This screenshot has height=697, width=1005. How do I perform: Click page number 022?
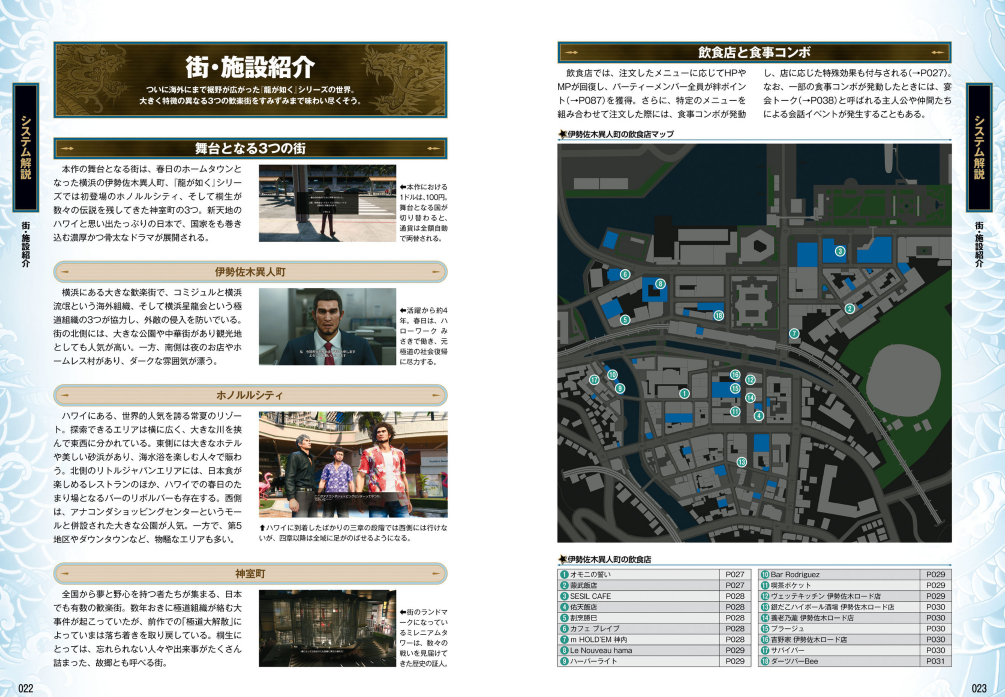pyautogui.click(x=25, y=688)
